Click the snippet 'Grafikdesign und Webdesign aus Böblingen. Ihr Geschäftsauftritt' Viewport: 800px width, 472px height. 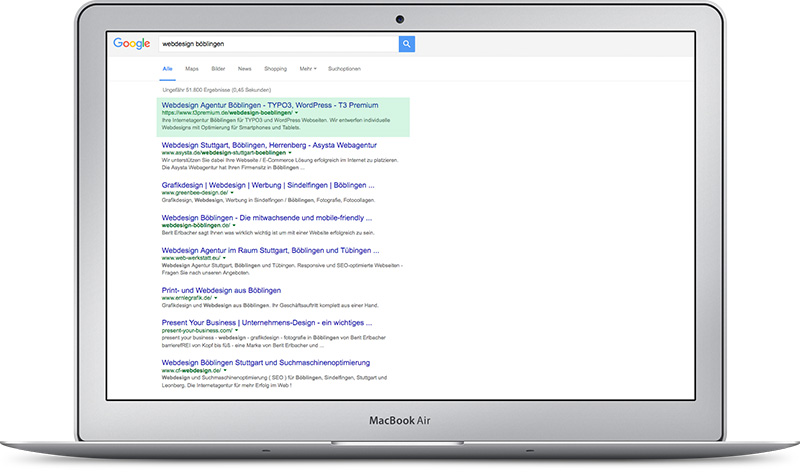[x=270, y=305]
